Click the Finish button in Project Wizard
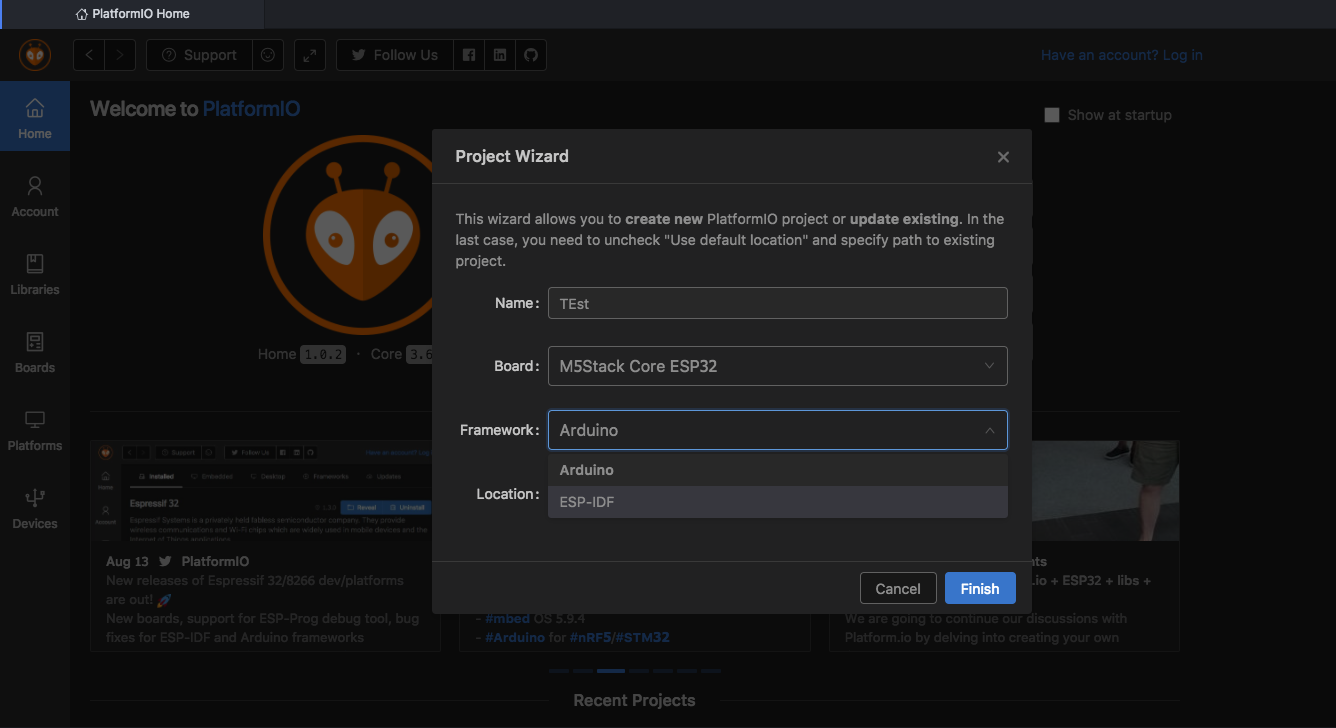This screenshot has width=1336, height=728. [980, 588]
